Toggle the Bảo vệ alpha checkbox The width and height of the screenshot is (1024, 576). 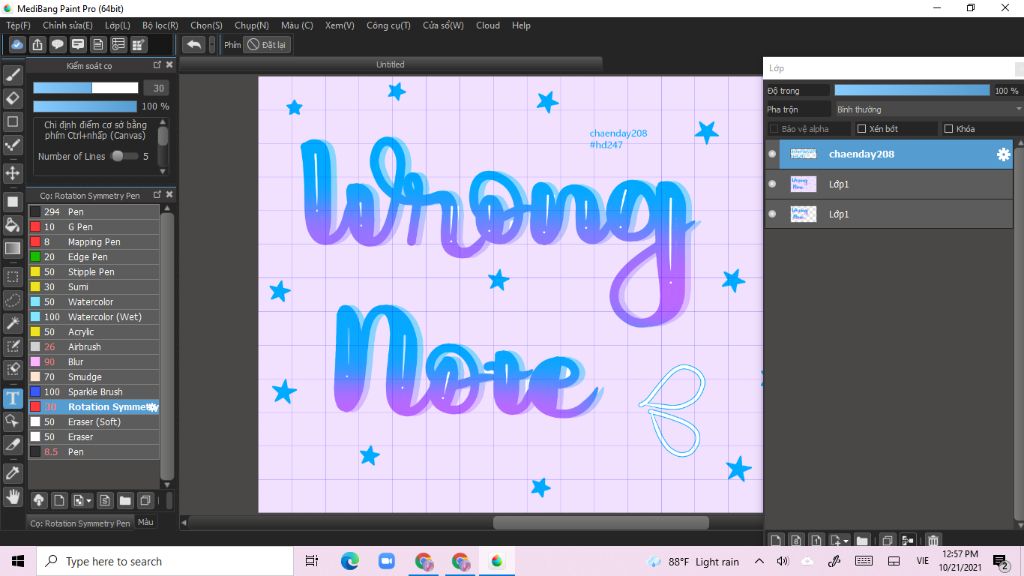pyautogui.click(x=774, y=129)
